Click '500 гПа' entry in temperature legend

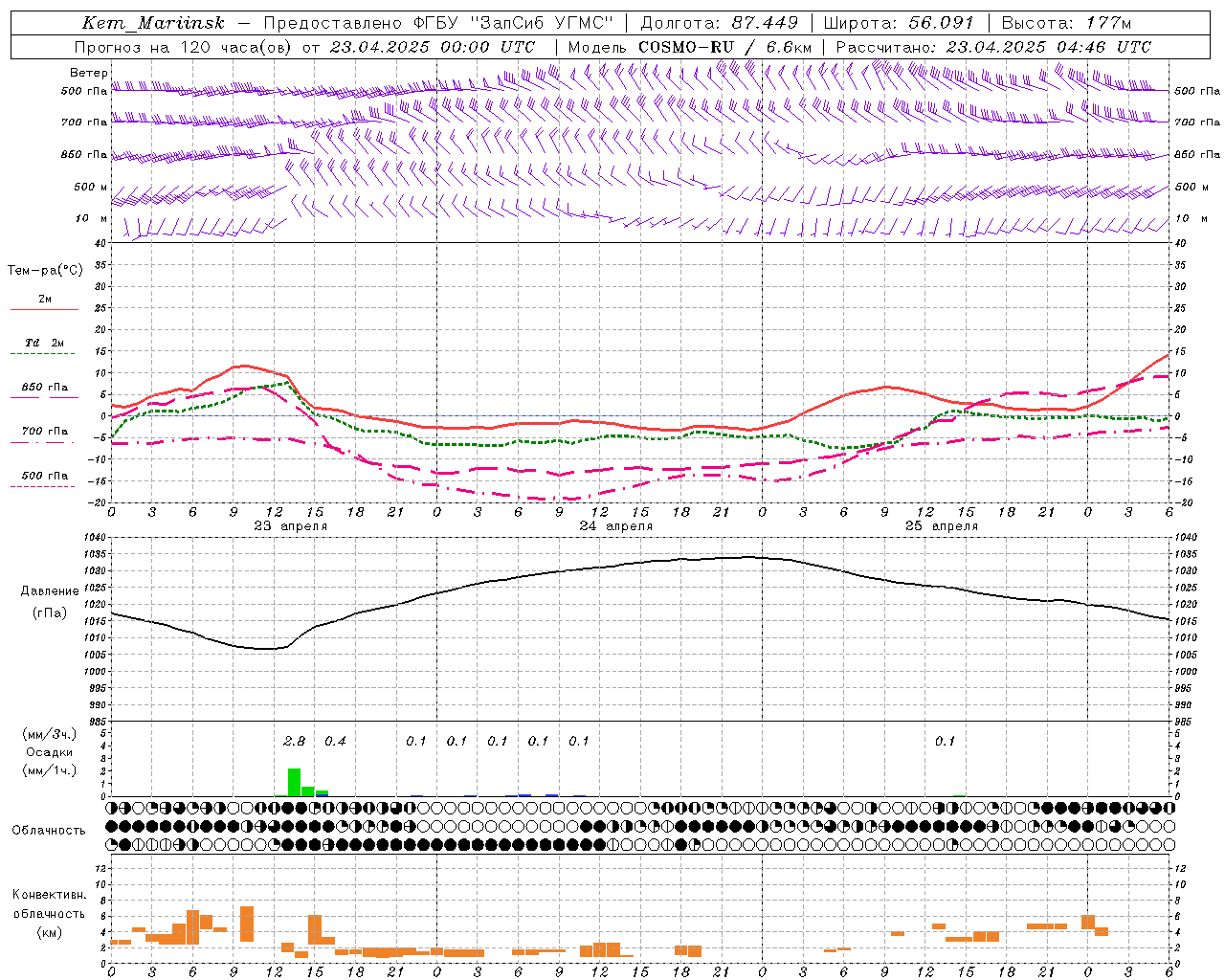point(45,476)
